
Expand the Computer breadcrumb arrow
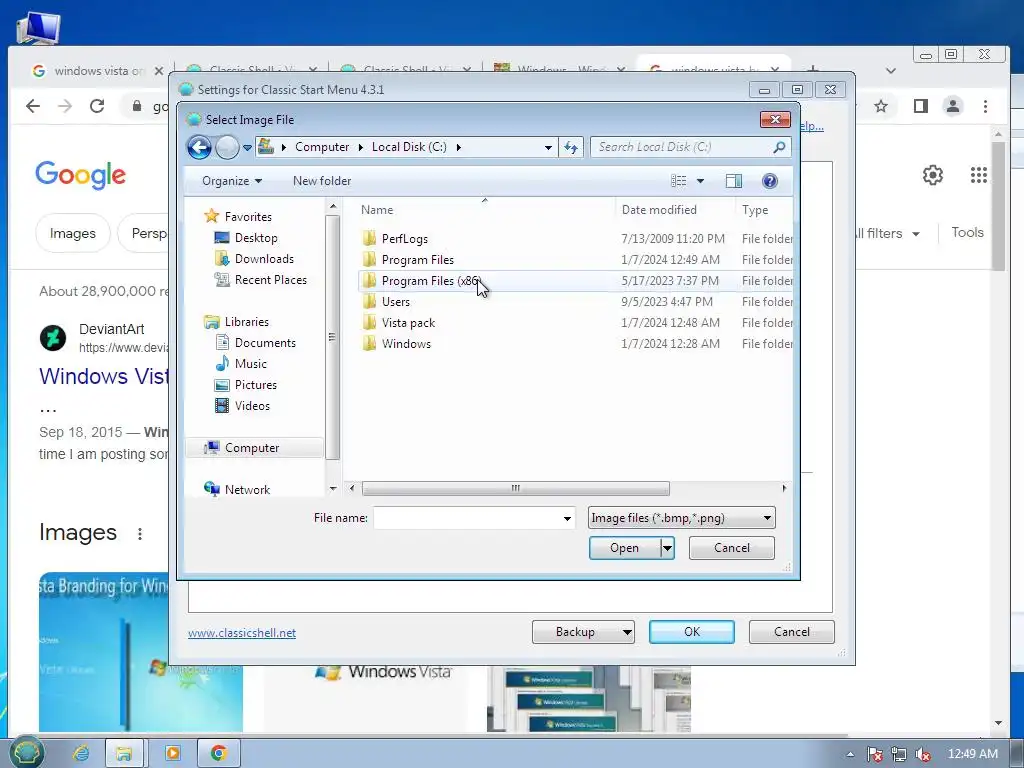[360, 148]
